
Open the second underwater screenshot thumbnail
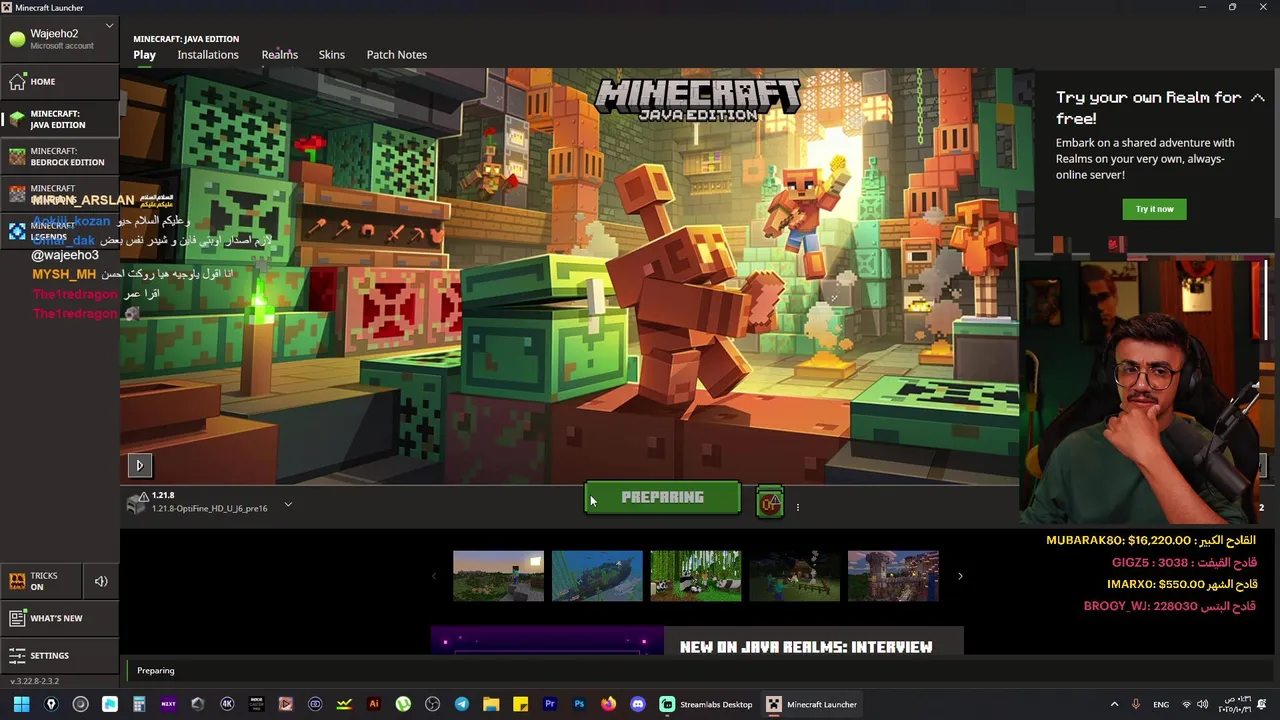pos(597,576)
